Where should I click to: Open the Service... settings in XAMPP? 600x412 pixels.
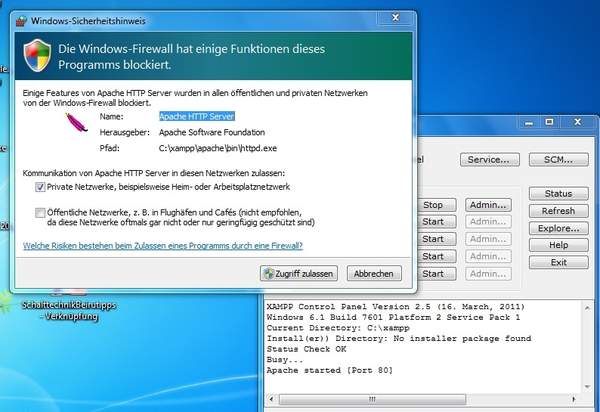pyautogui.click(x=488, y=160)
